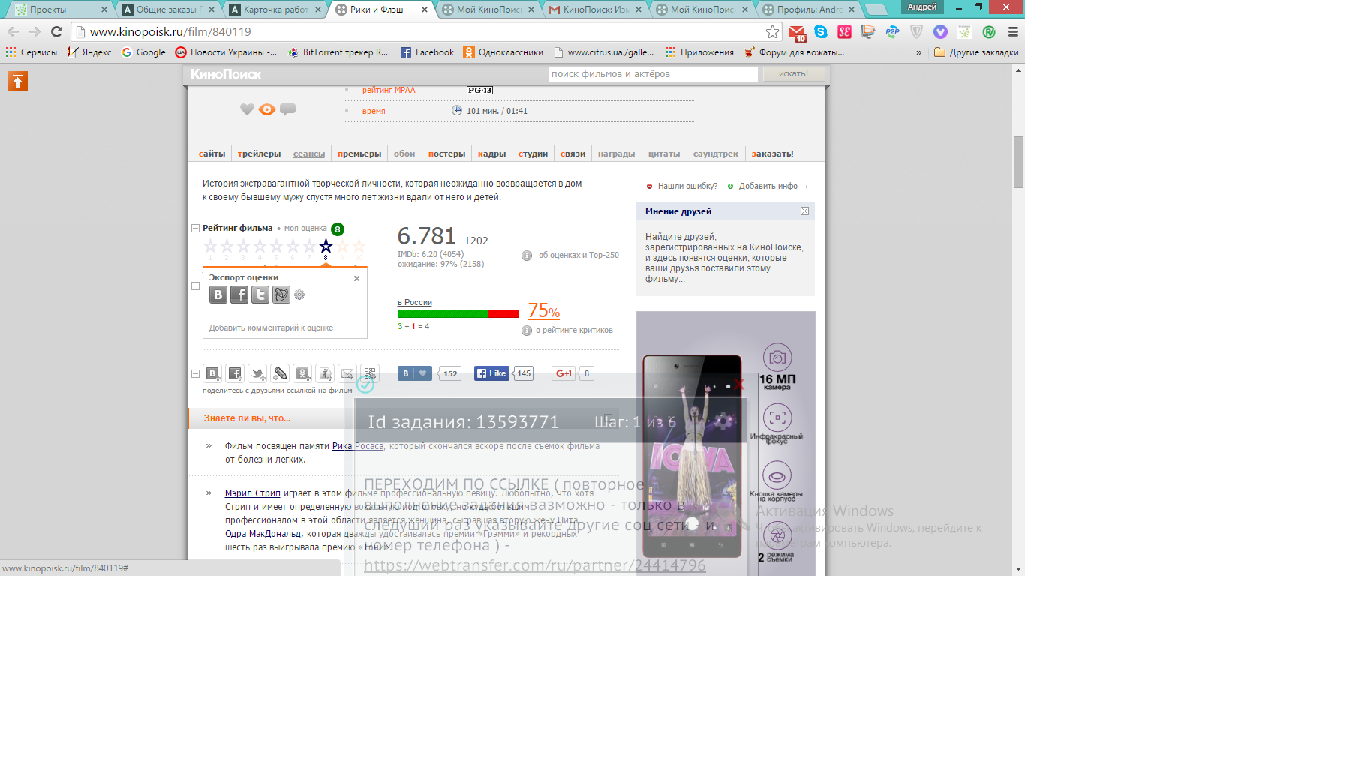
Task: Bookmark page with the star icon
Action: click(x=772, y=32)
